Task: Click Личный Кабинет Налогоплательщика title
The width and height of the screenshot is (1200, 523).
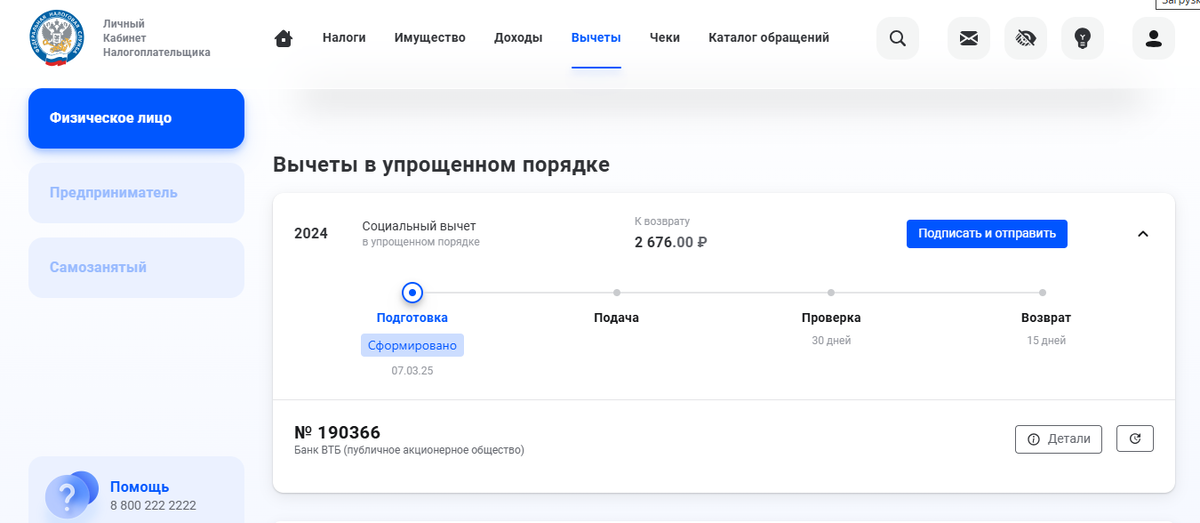Action: [x=157, y=38]
